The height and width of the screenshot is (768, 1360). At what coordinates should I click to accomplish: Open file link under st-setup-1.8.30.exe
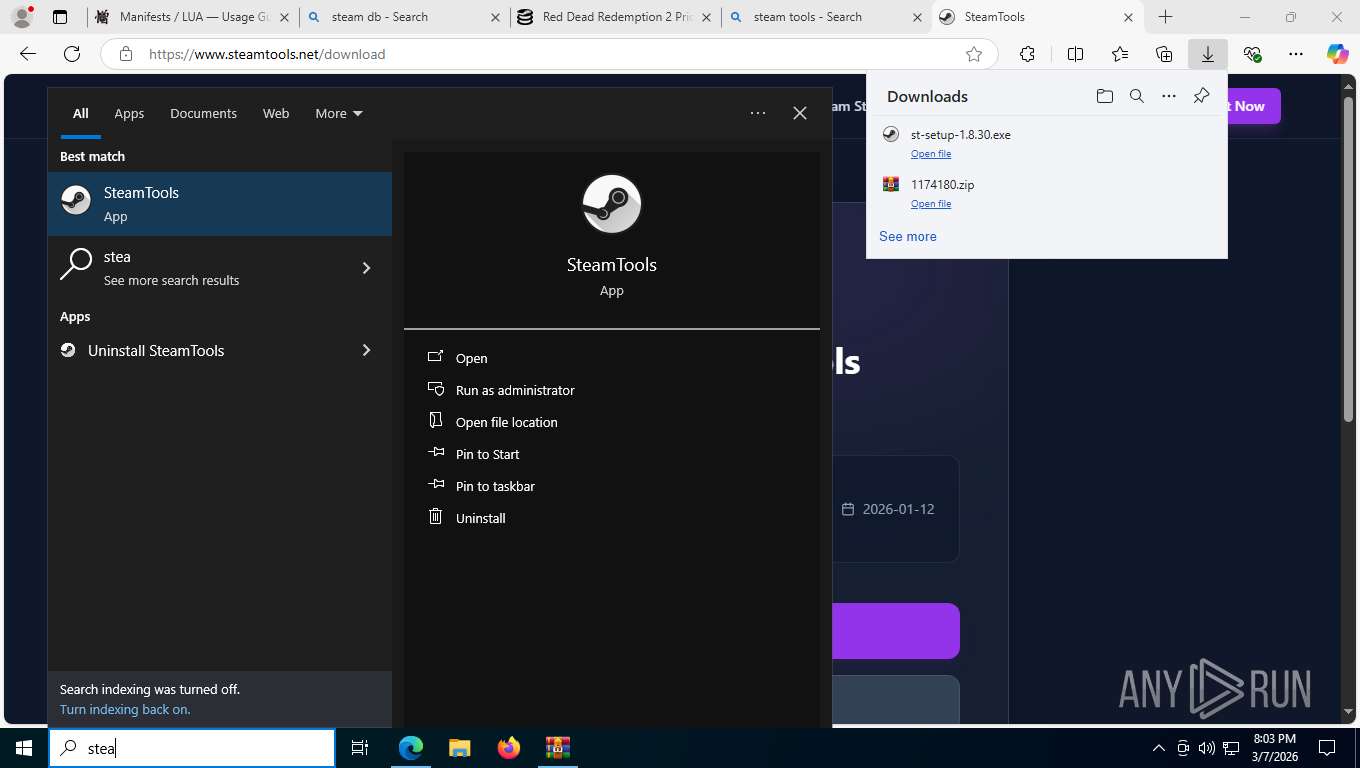pyautogui.click(x=931, y=154)
